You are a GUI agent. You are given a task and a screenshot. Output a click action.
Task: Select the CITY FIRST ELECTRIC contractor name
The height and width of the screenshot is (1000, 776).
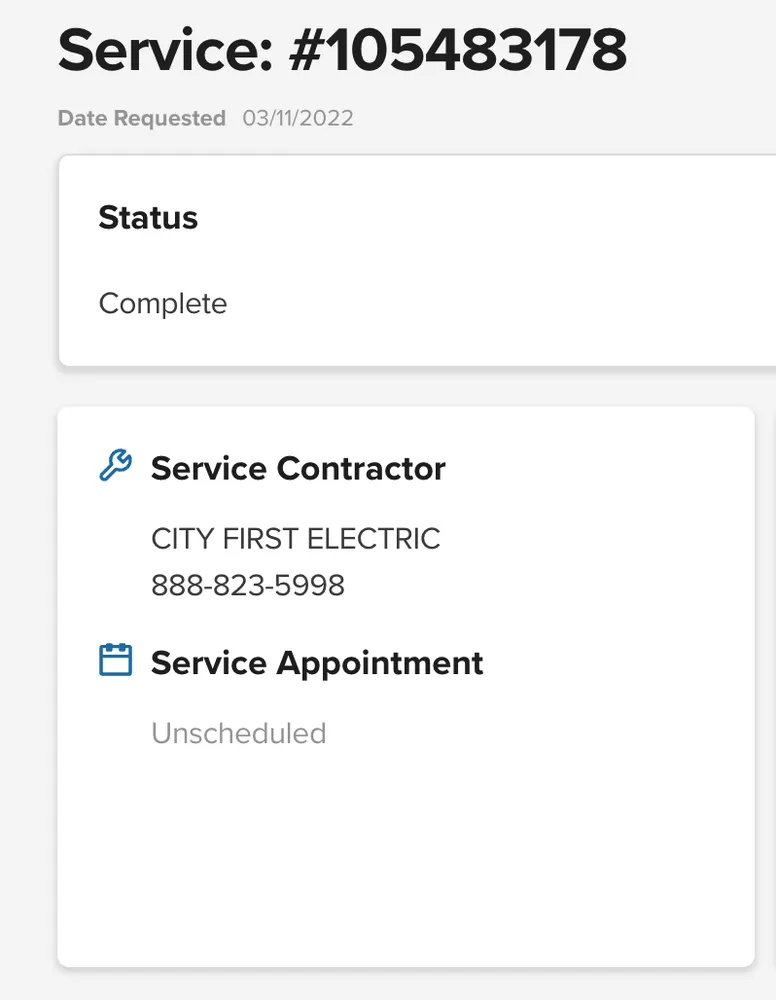295,539
